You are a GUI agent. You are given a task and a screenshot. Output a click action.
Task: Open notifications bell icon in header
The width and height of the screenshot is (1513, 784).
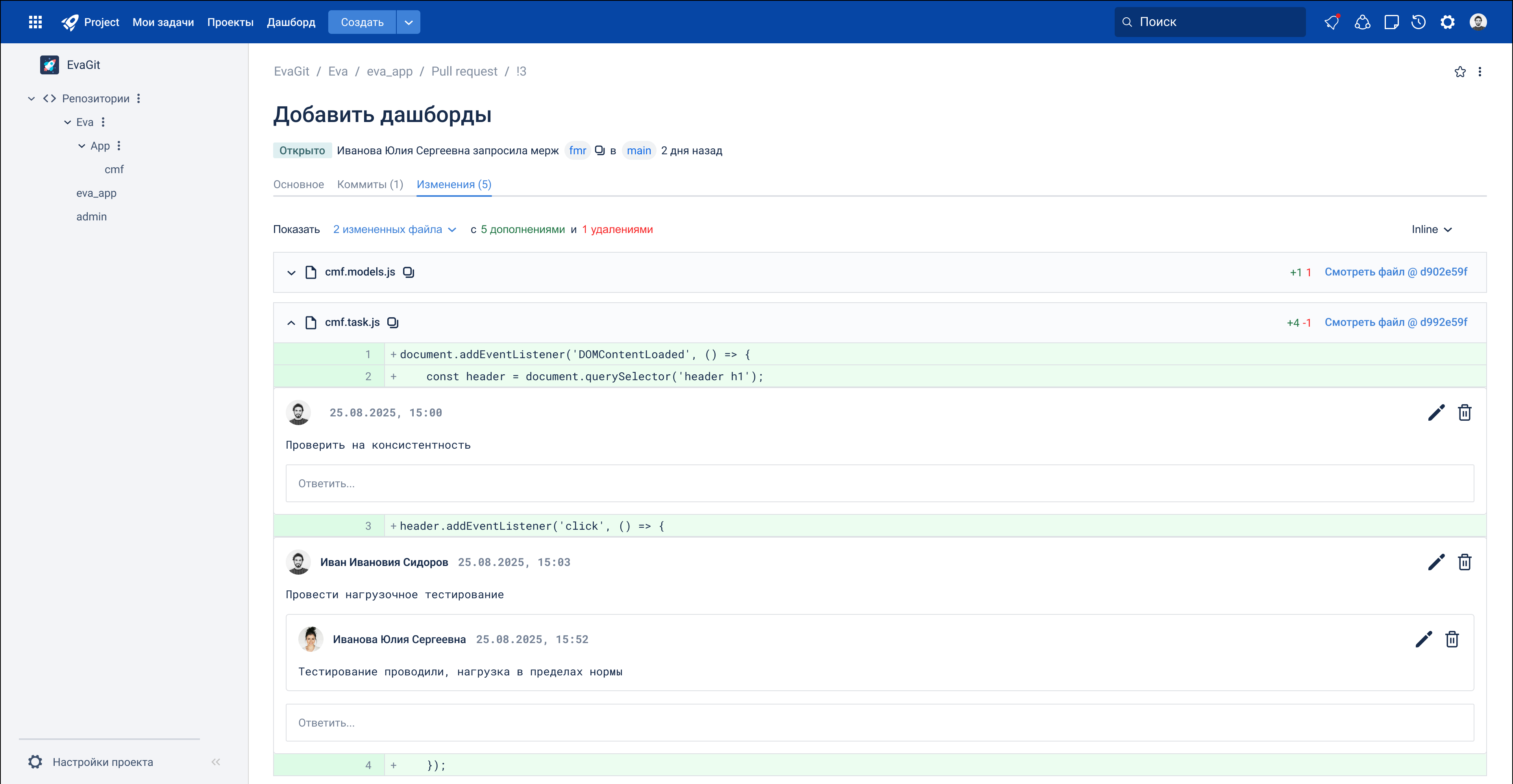pos(1332,22)
